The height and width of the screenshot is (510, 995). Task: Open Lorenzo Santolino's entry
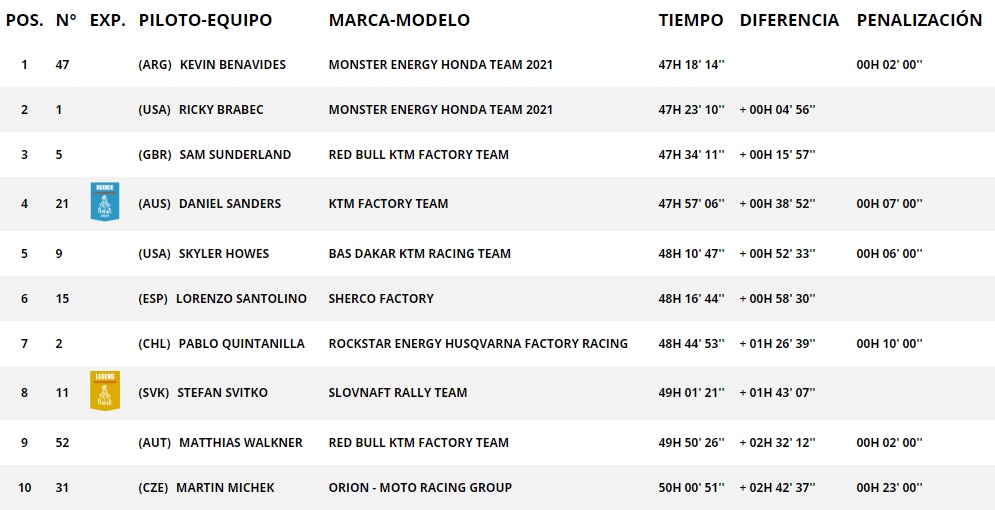[241, 299]
